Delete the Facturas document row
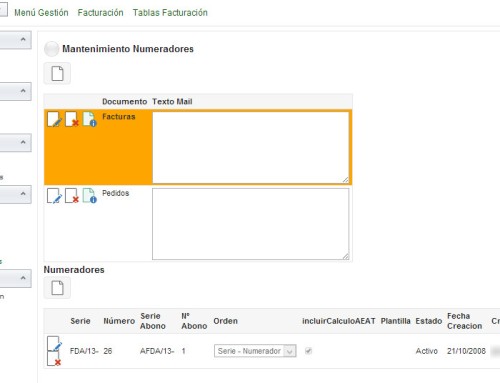Image resolution: width=500 pixels, height=383 pixels. (72, 119)
